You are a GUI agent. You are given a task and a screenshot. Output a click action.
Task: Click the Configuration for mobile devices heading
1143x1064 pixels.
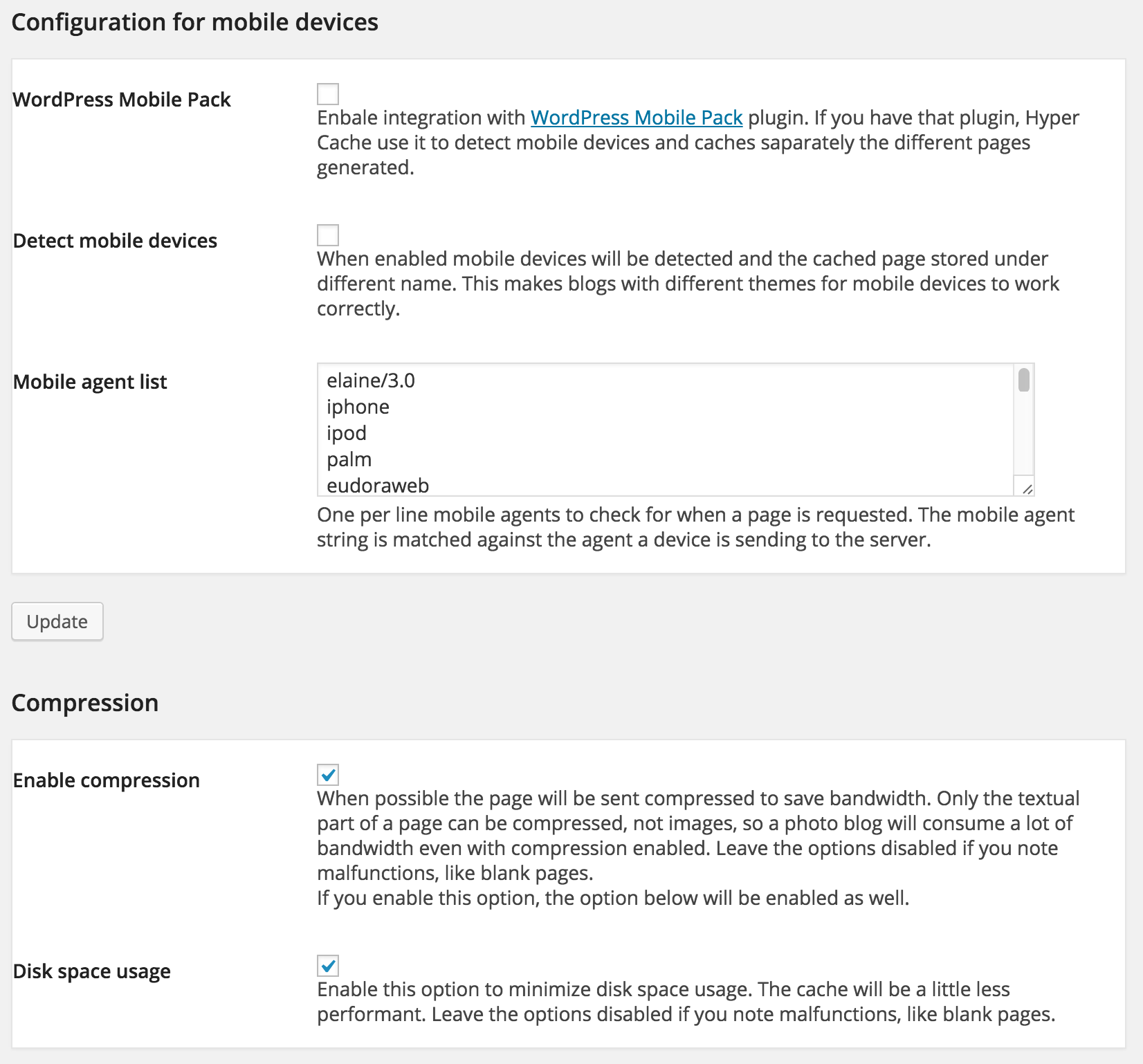(195, 22)
